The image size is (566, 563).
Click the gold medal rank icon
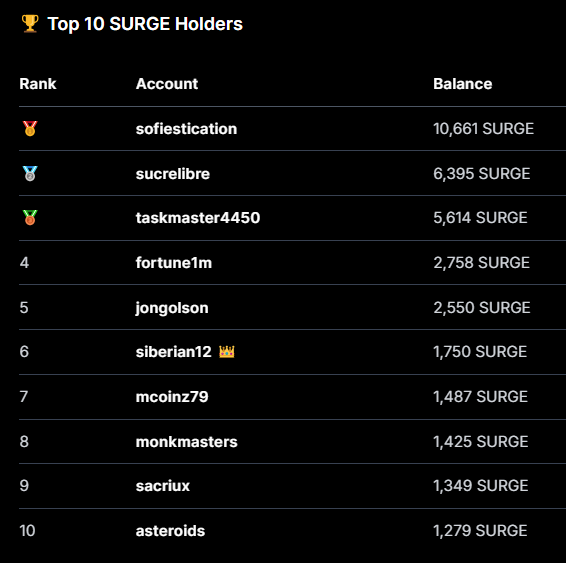[x=30, y=128]
